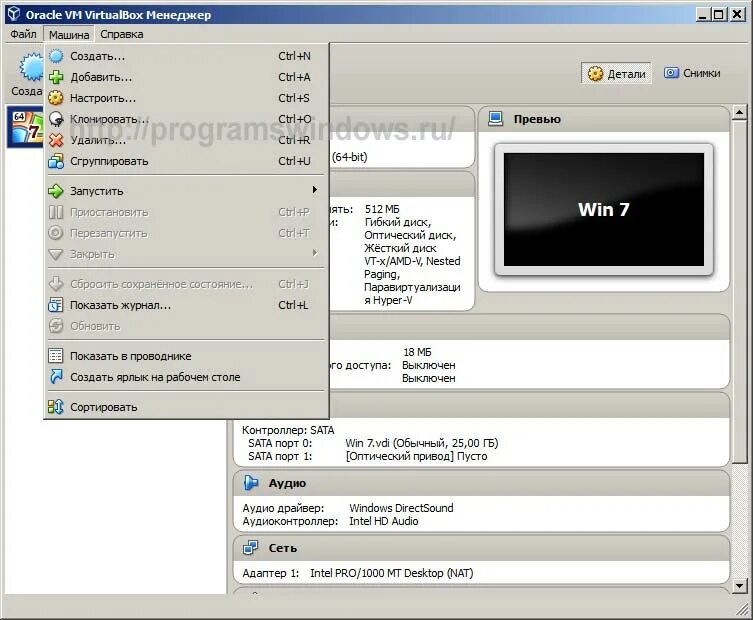This screenshot has width=753, height=620.
Task: Click the Сеть network icon
Action: (x=251, y=547)
